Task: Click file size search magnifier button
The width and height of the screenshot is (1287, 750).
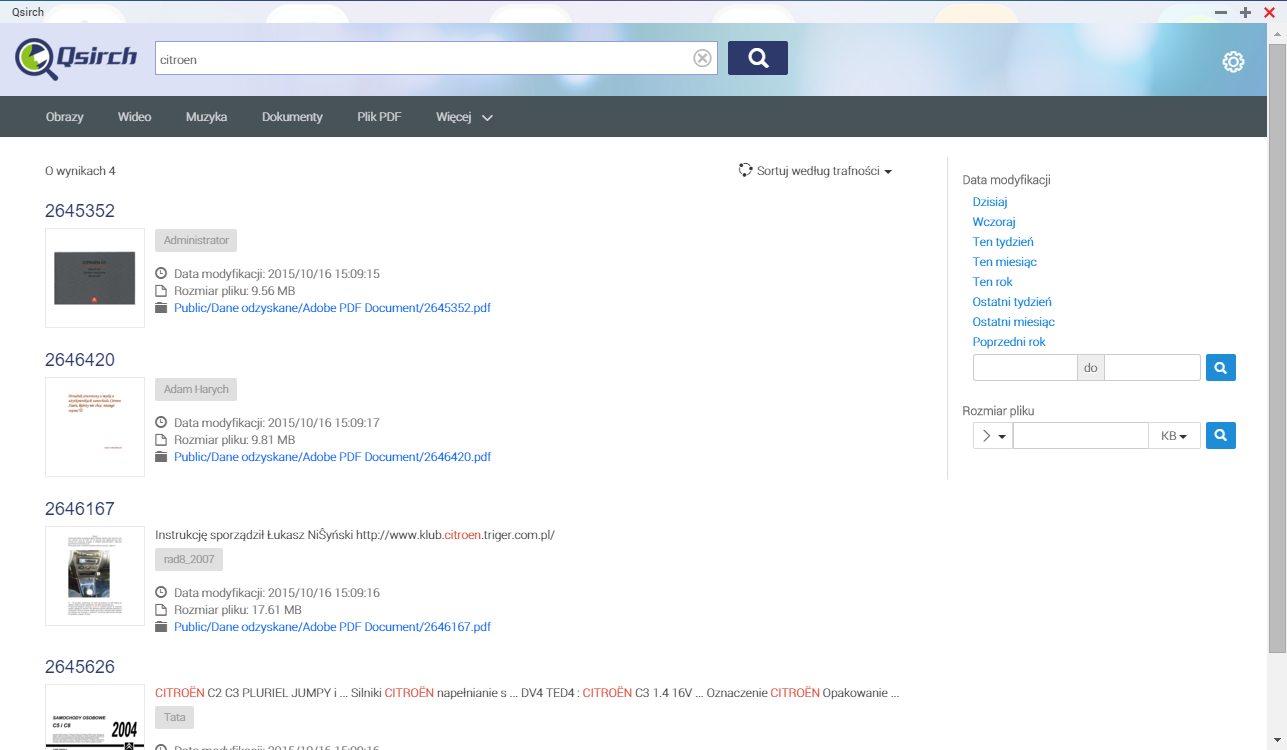Action: pyautogui.click(x=1220, y=436)
